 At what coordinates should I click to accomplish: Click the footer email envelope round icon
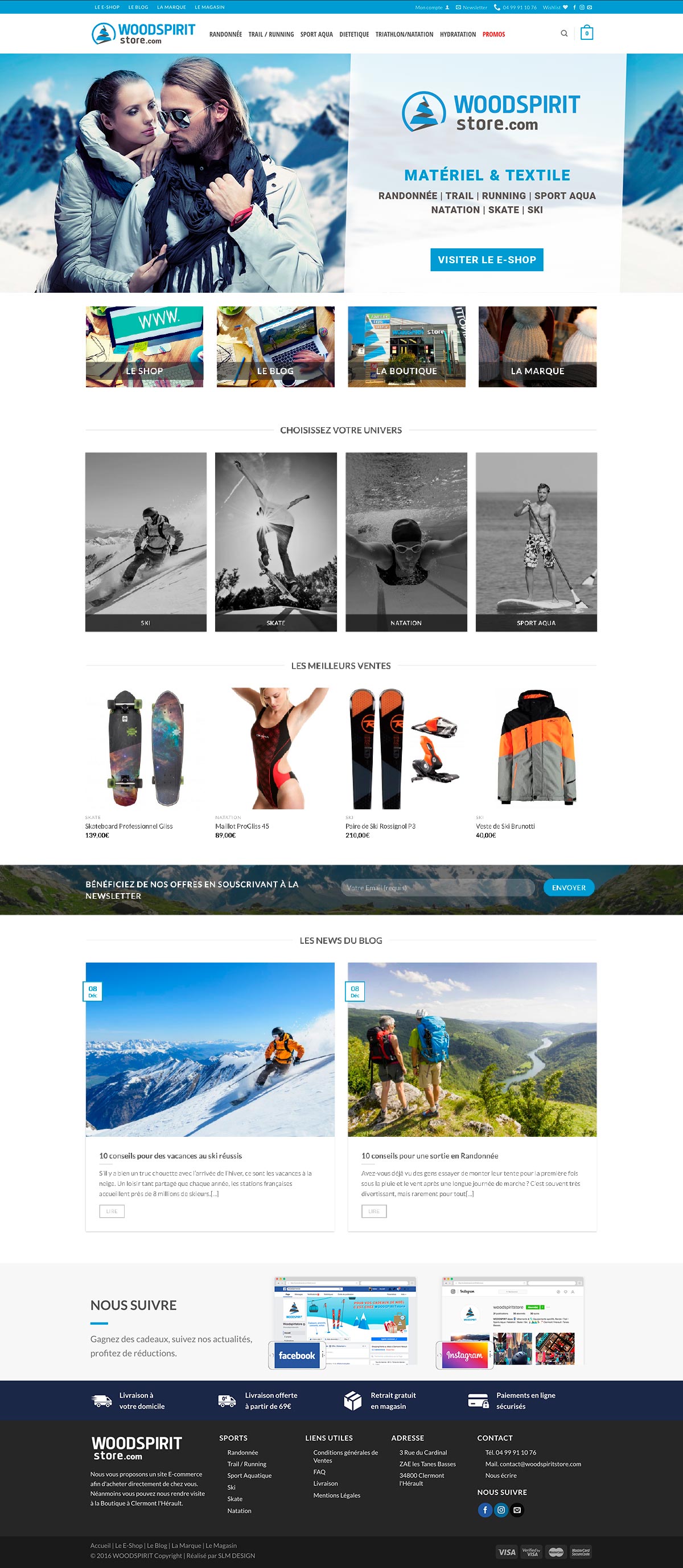[516, 1509]
